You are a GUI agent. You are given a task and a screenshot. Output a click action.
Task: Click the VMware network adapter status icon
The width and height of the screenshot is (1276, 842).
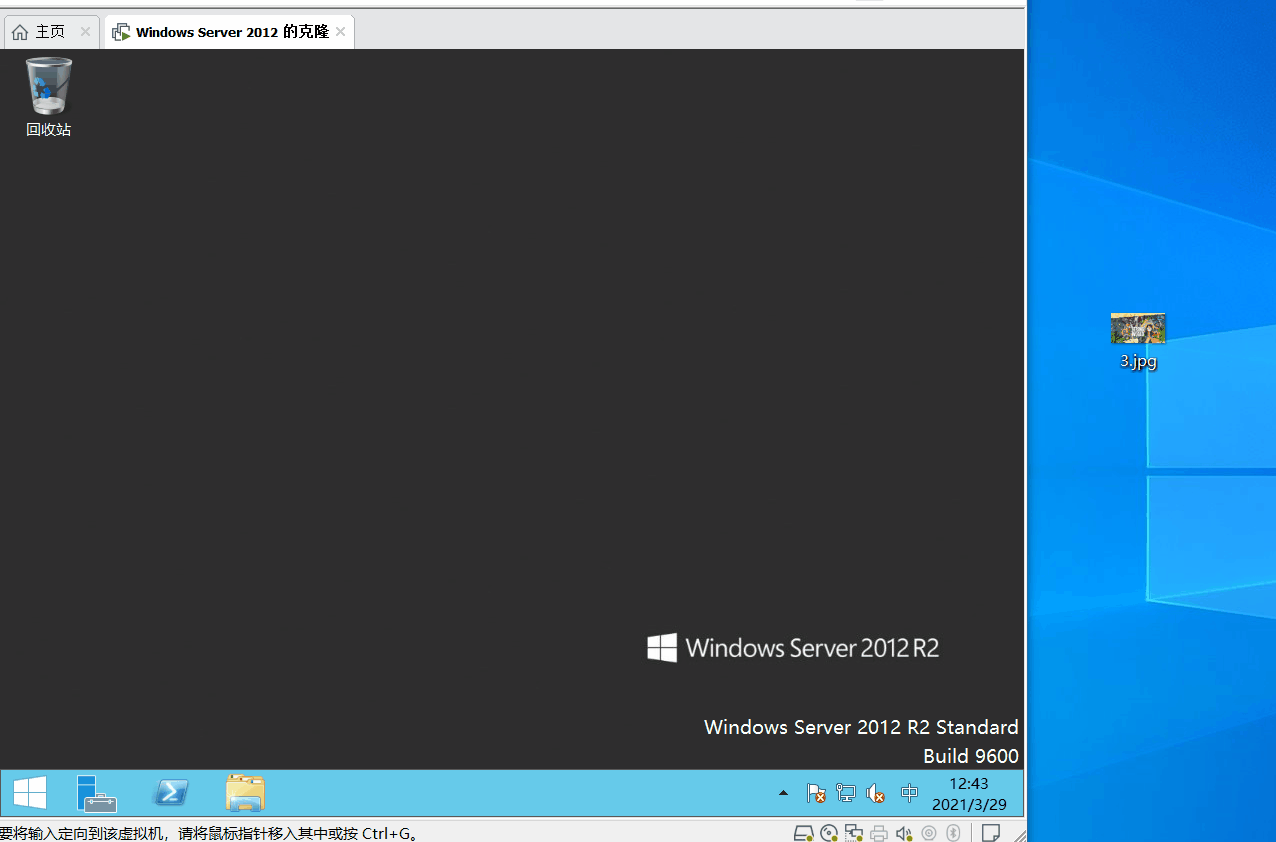pyautogui.click(x=854, y=832)
